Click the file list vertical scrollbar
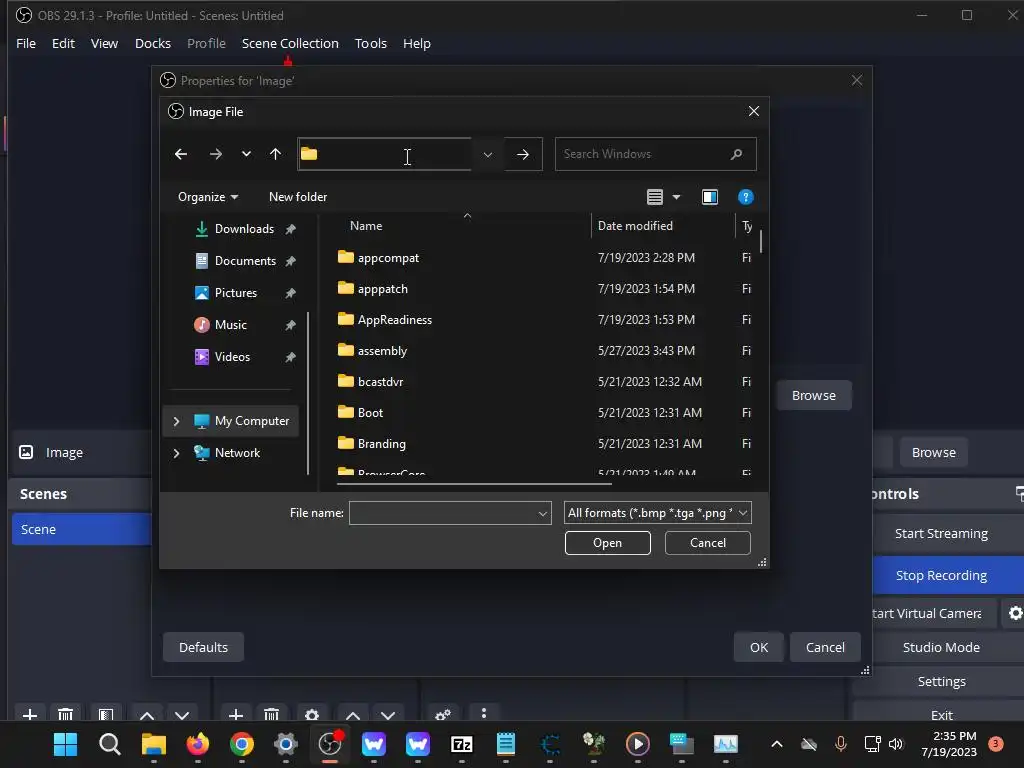The height and width of the screenshot is (768, 1024). [761, 241]
